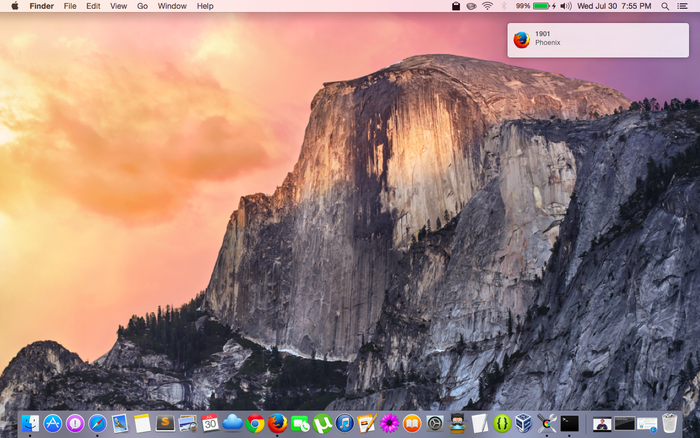
Task: Open the Finder application menu
Action: [x=42, y=6]
